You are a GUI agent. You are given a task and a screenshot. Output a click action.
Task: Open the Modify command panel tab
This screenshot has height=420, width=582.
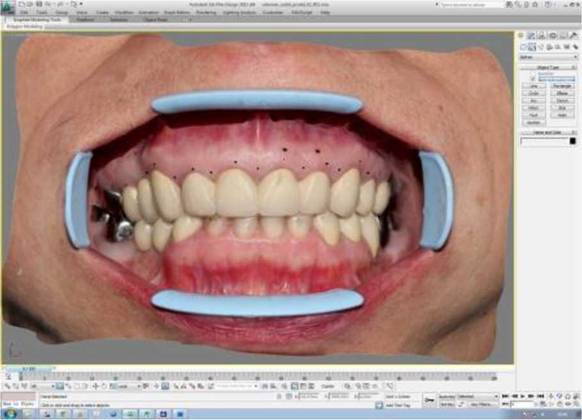coord(531,36)
